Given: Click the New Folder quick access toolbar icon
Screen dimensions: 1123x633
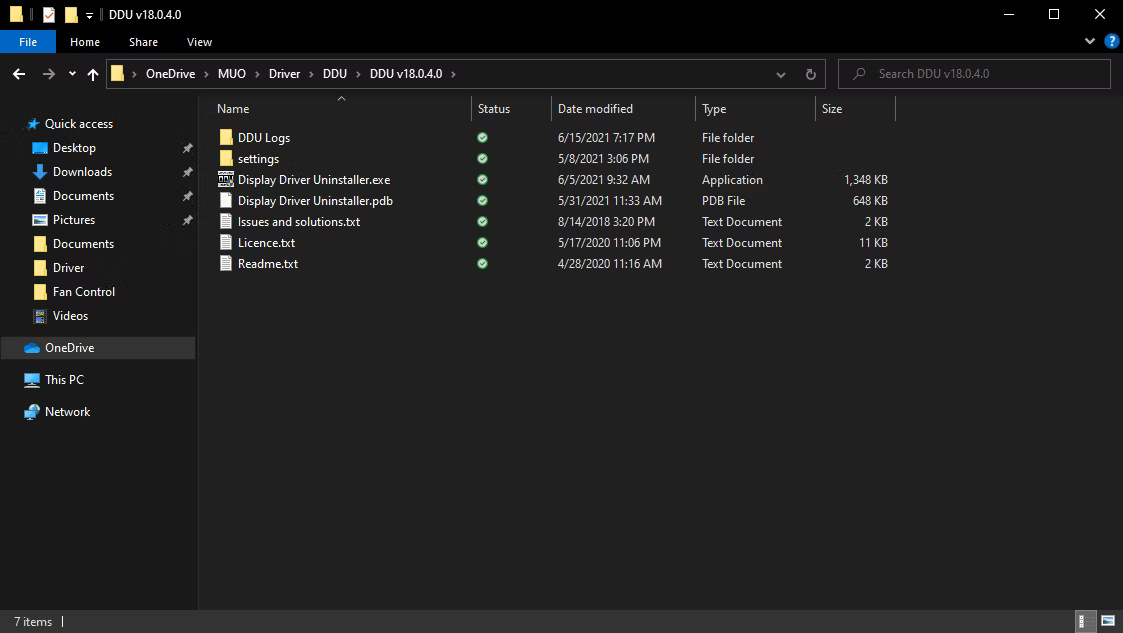Looking at the screenshot, I should (72, 14).
